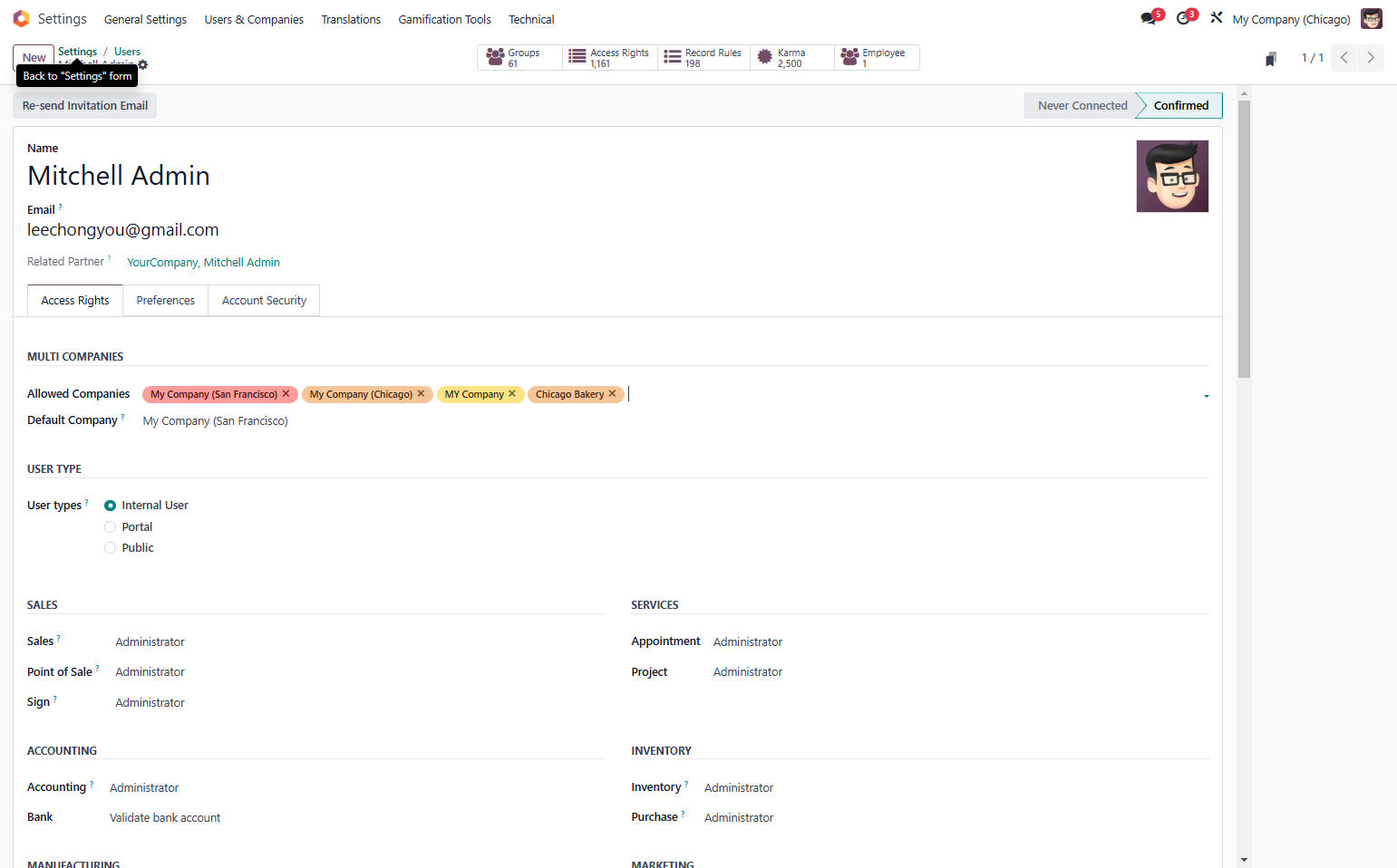Screen dimensions: 1397x868
Task: Click the New button
Action: coord(34,57)
